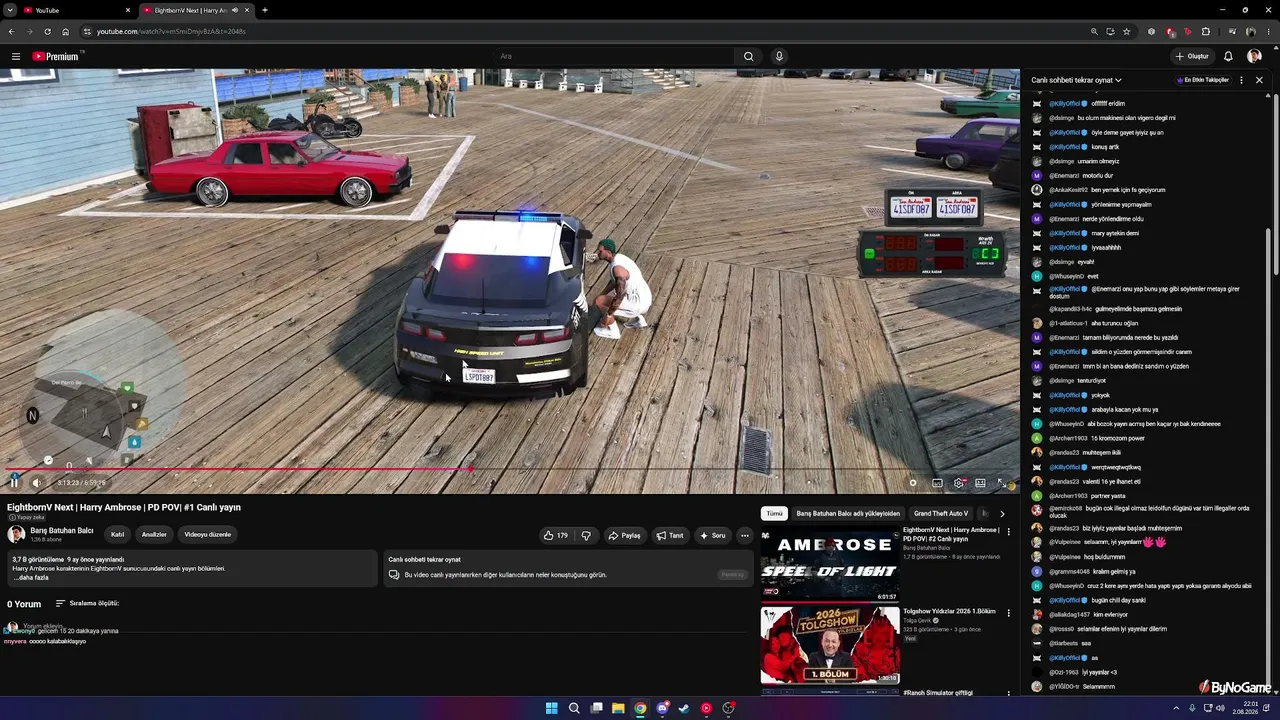Expand the description with ...daha fazla
Viewport: 1280px width, 720px height.
(31, 578)
